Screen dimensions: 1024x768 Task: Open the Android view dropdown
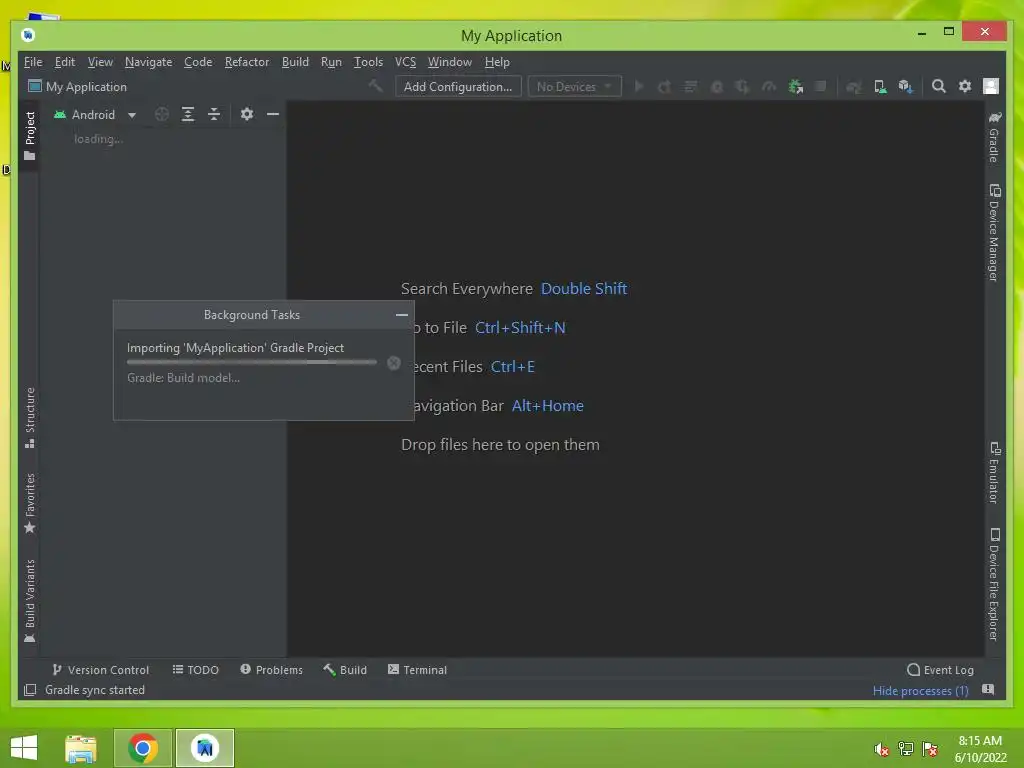pyautogui.click(x=95, y=114)
